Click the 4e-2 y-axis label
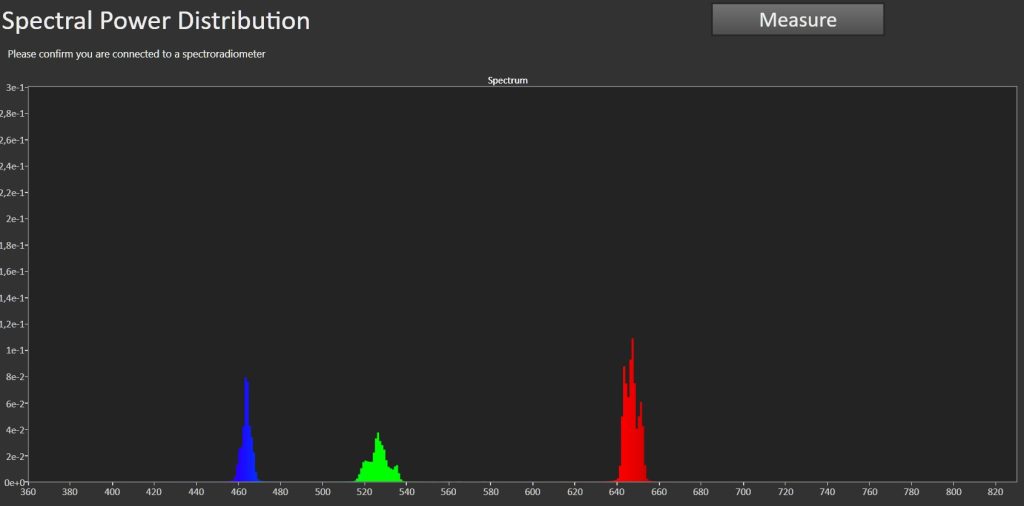The image size is (1024, 506). pyautogui.click(x=13, y=430)
